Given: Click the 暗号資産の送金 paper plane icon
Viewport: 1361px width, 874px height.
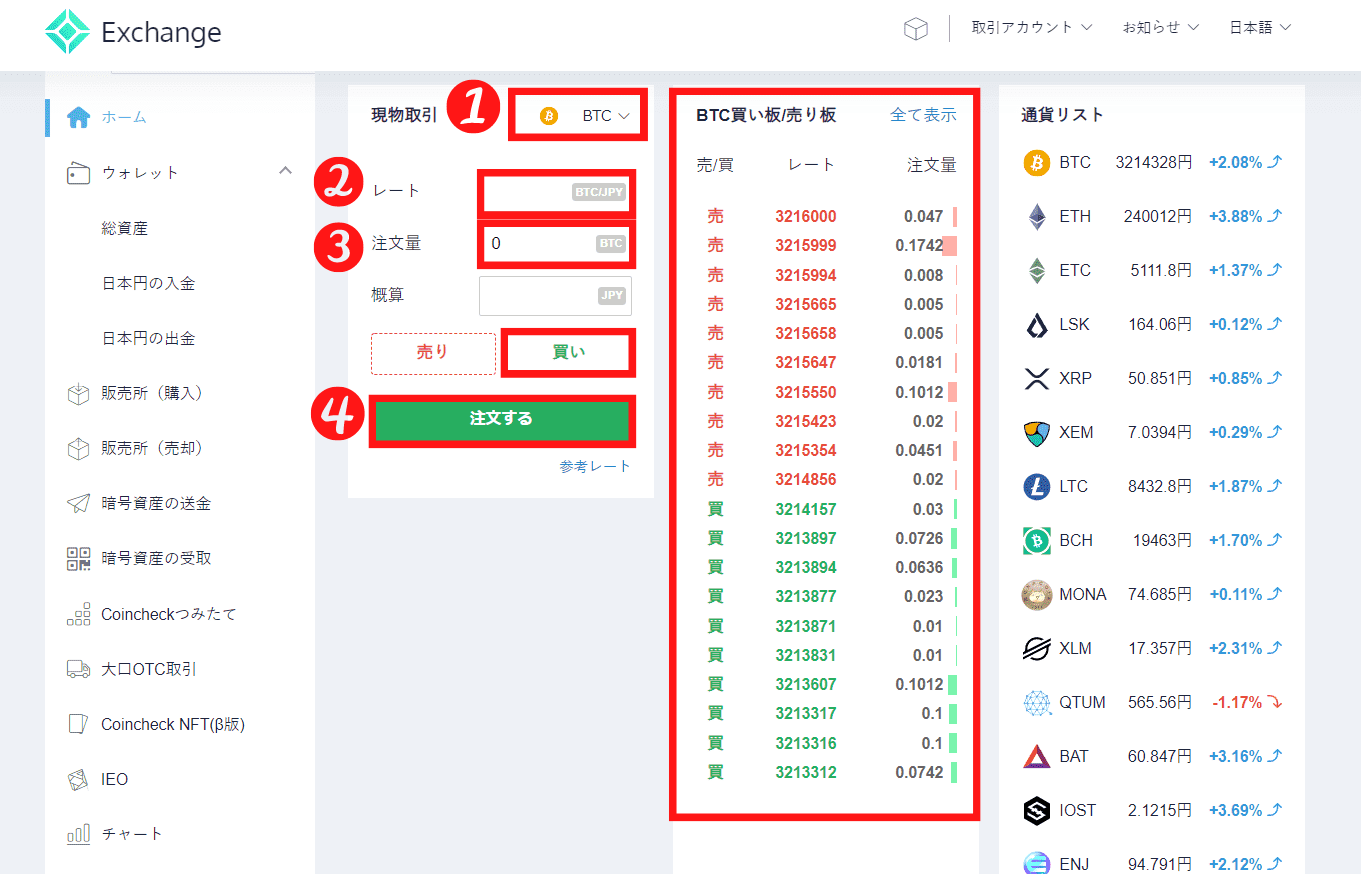Looking at the screenshot, I should click(x=78, y=503).
